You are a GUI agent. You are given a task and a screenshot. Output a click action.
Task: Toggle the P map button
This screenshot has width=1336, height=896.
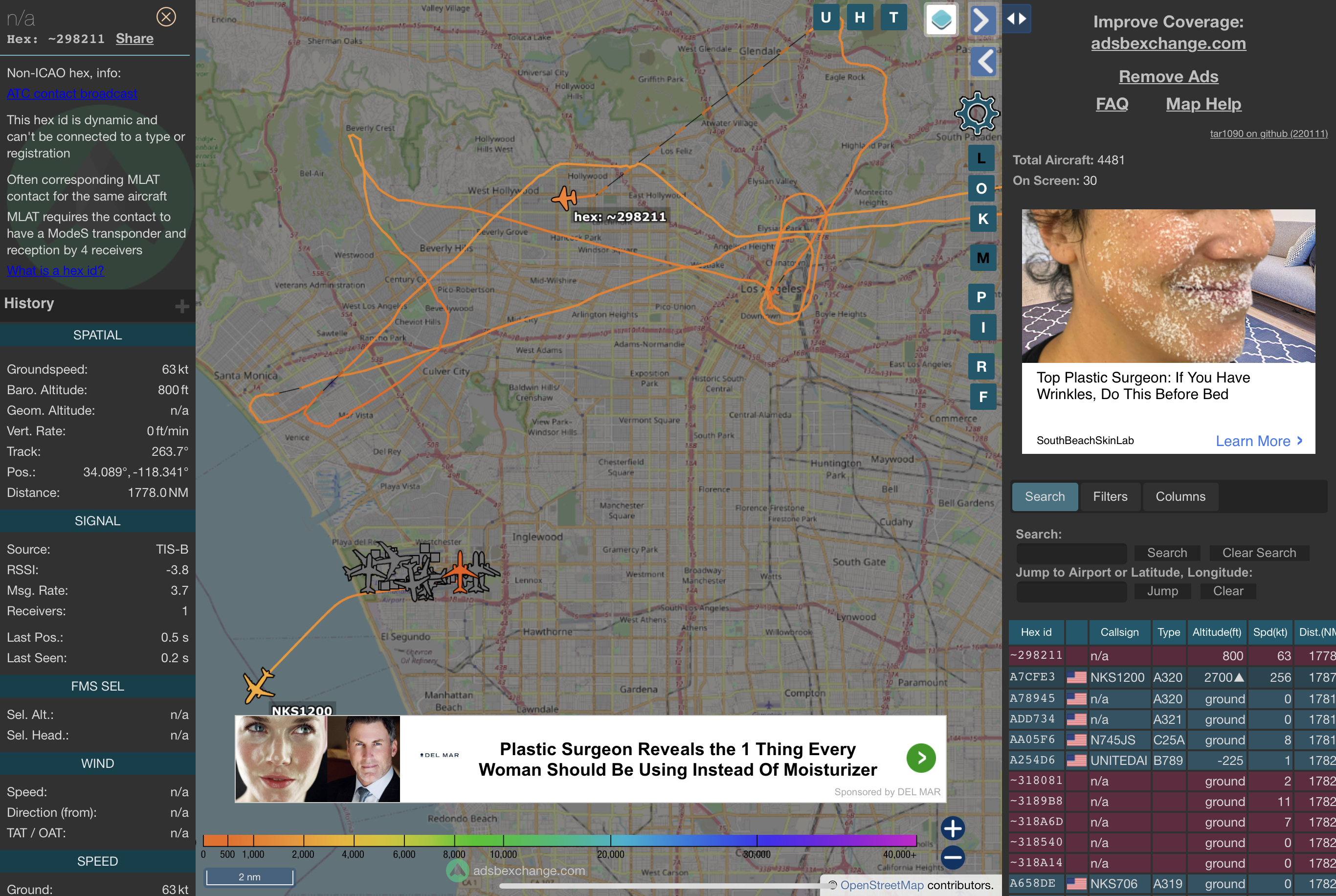(x=982, y=297)
